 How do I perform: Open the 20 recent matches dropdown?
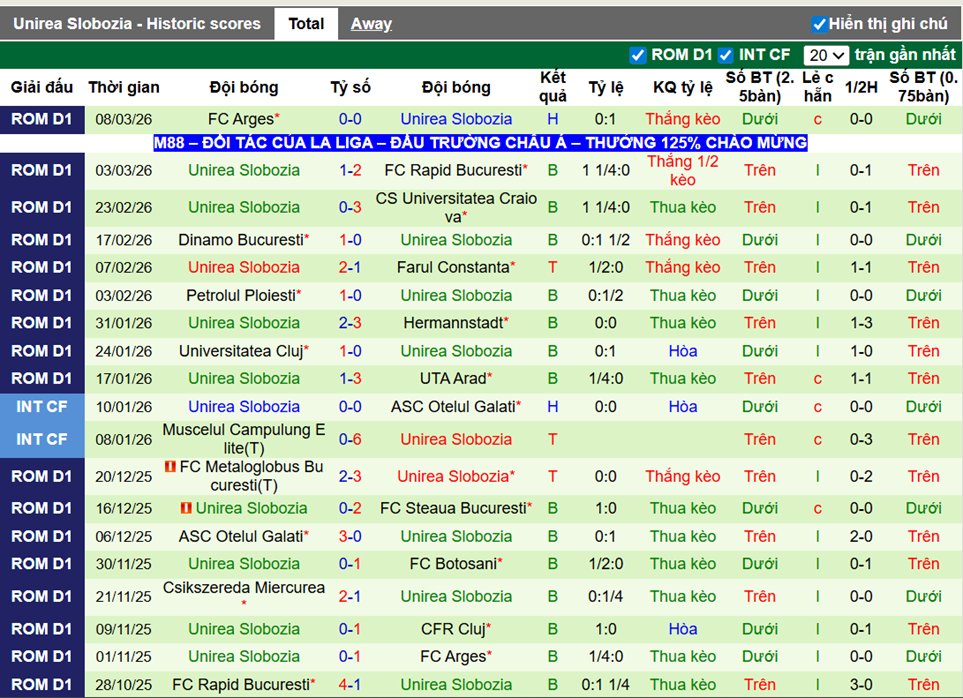pos(826,55)
